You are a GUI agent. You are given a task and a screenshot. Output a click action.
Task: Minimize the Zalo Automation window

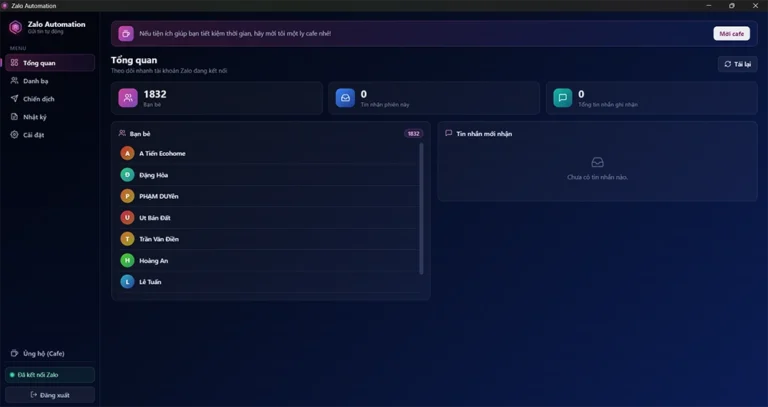[x=709, y=6]
